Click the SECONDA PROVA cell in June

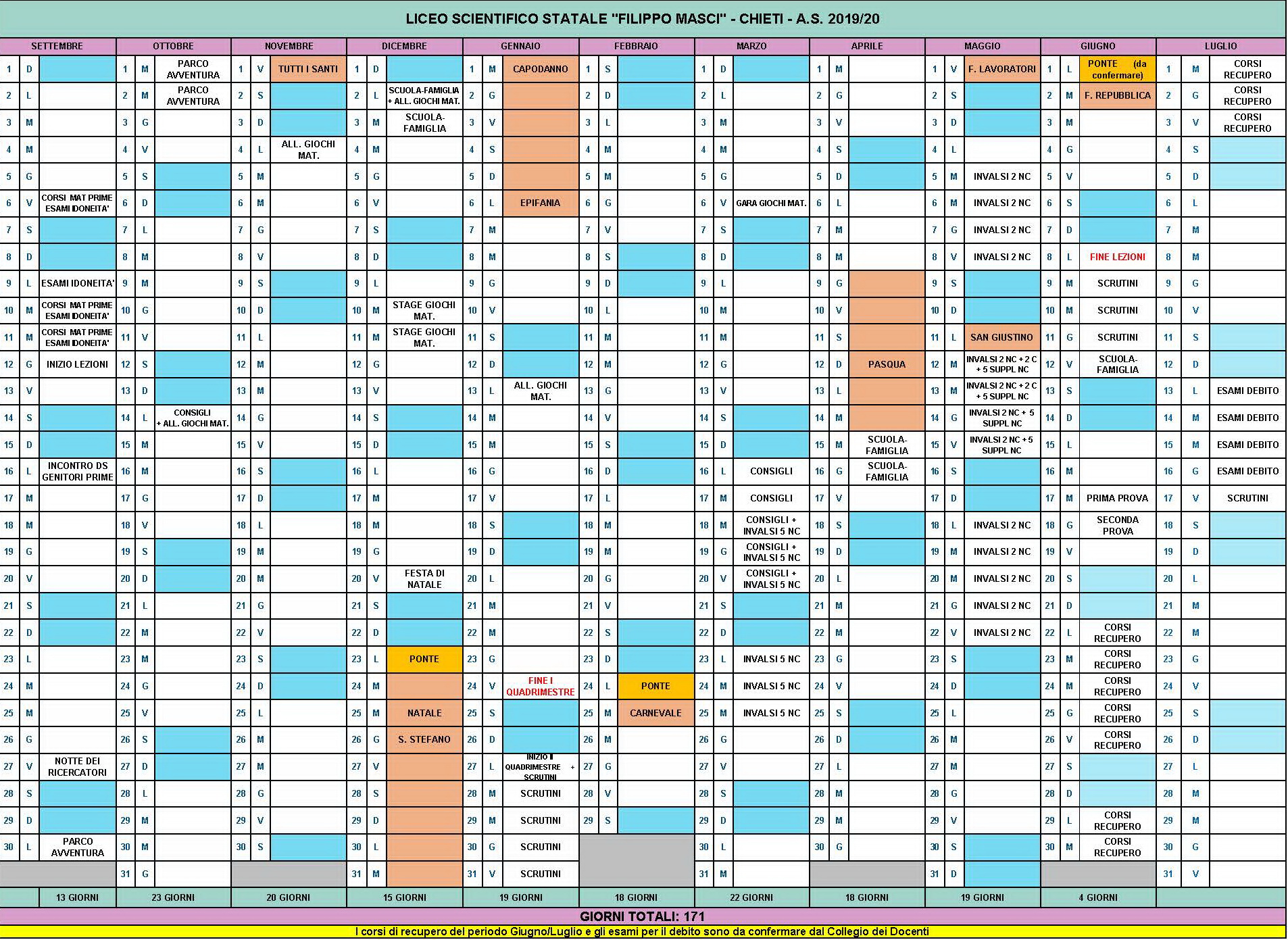click(x=1118, y=525)
